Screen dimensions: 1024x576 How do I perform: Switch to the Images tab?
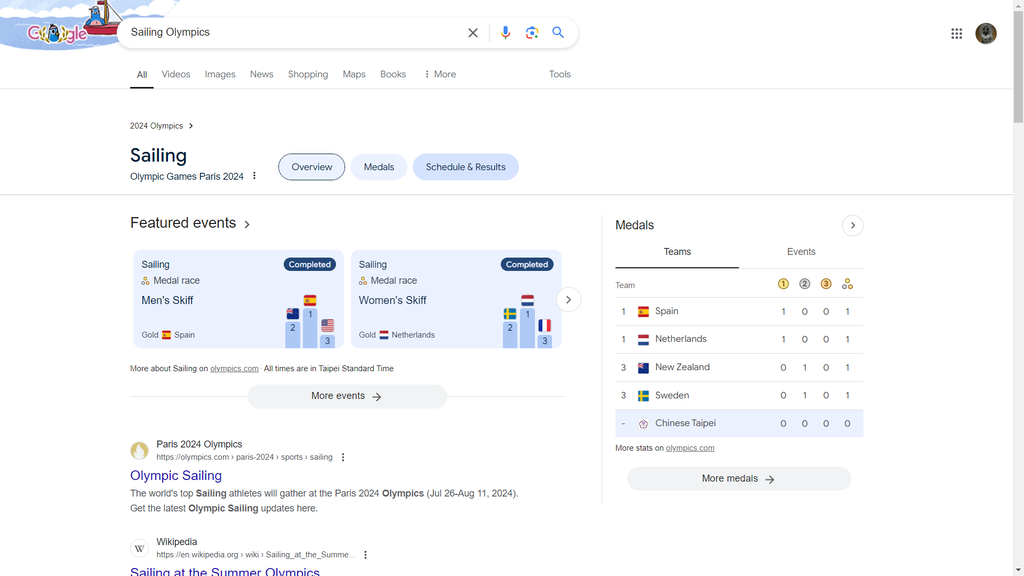pyautogui.click(x=220, y=74)
